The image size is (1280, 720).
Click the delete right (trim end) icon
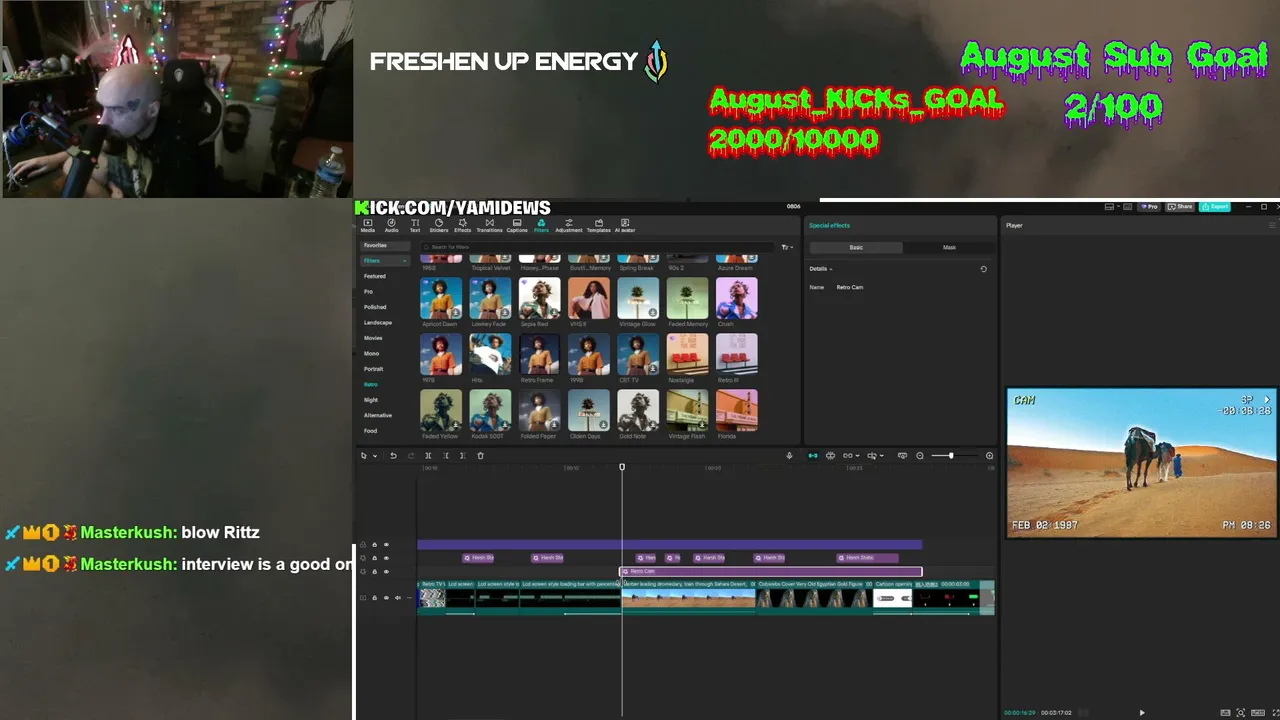click(x=462, y=456)
